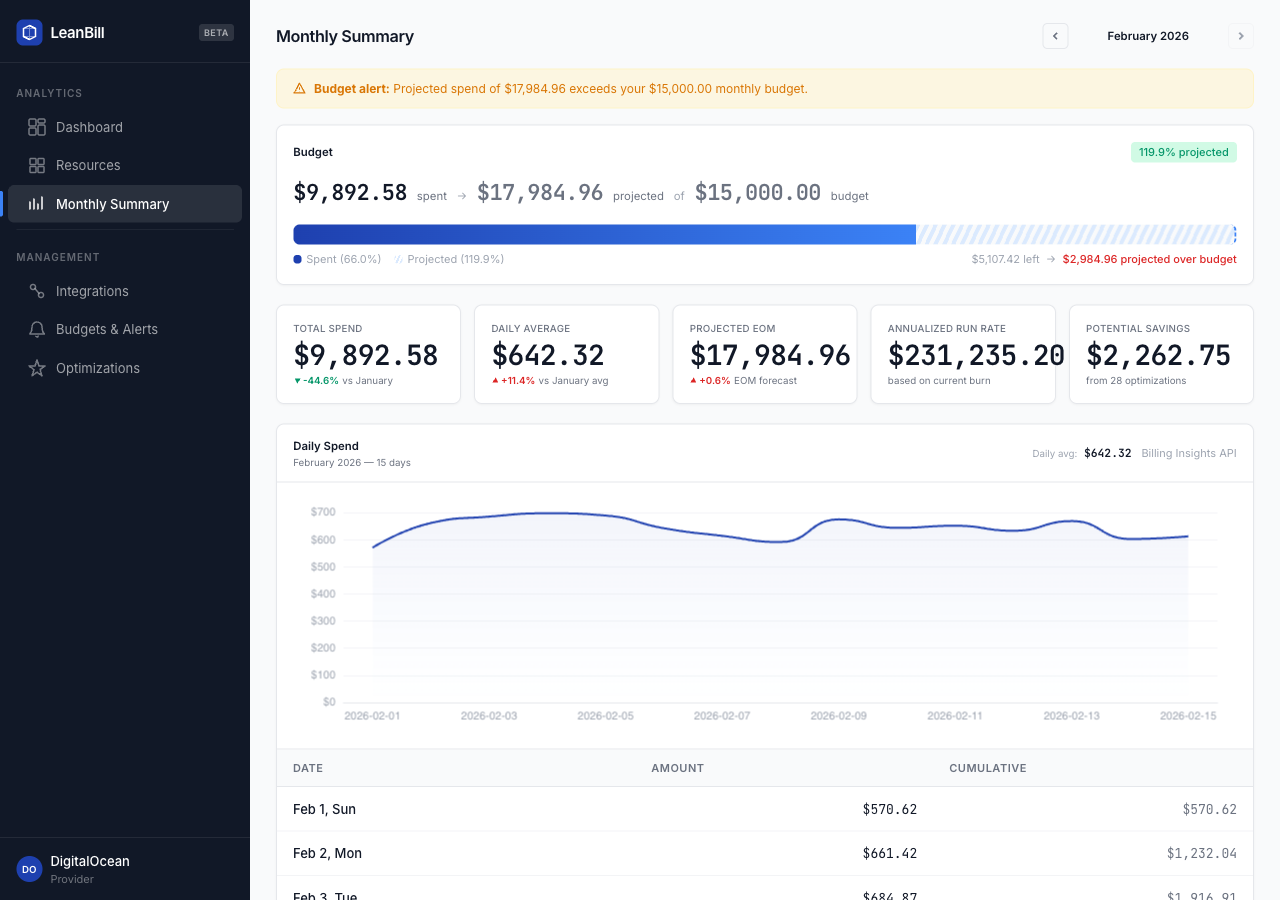The width and height of the screenshot is (1280, 900).
Task: Select the Integrations plug icon
Action: pos(37,291)
